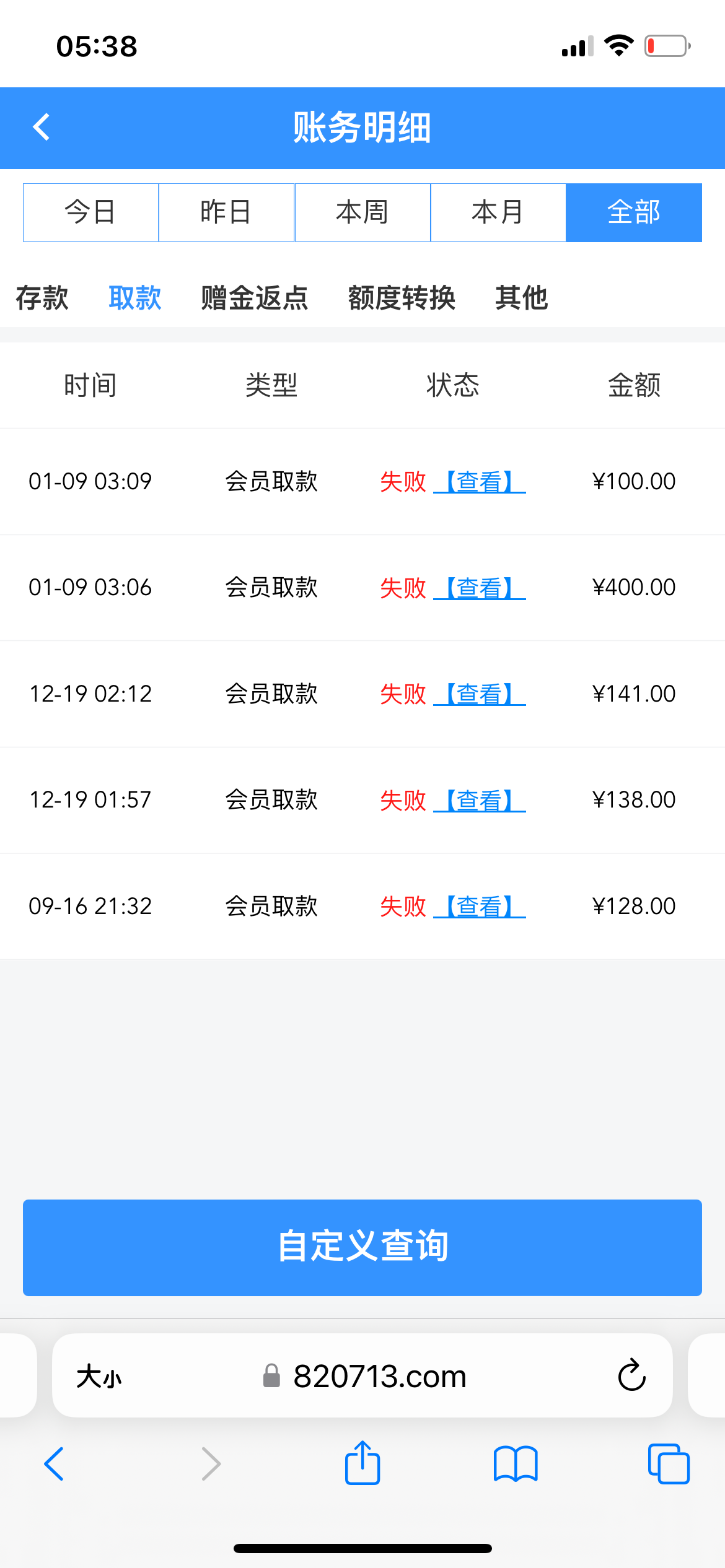Tap the back arrow in blue header
Viewport: 725px width, 1568px height.
pyautogui.click(x=42, y=128)
